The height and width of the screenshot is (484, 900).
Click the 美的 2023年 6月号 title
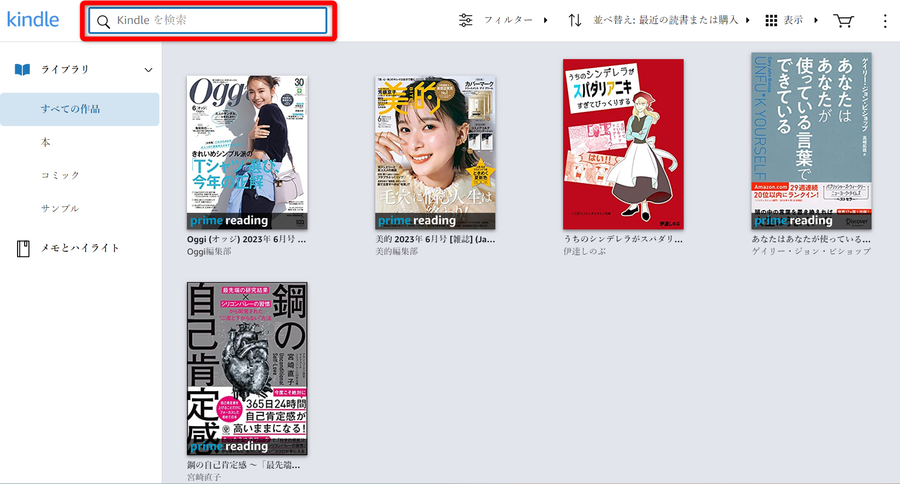click(435, 239)
